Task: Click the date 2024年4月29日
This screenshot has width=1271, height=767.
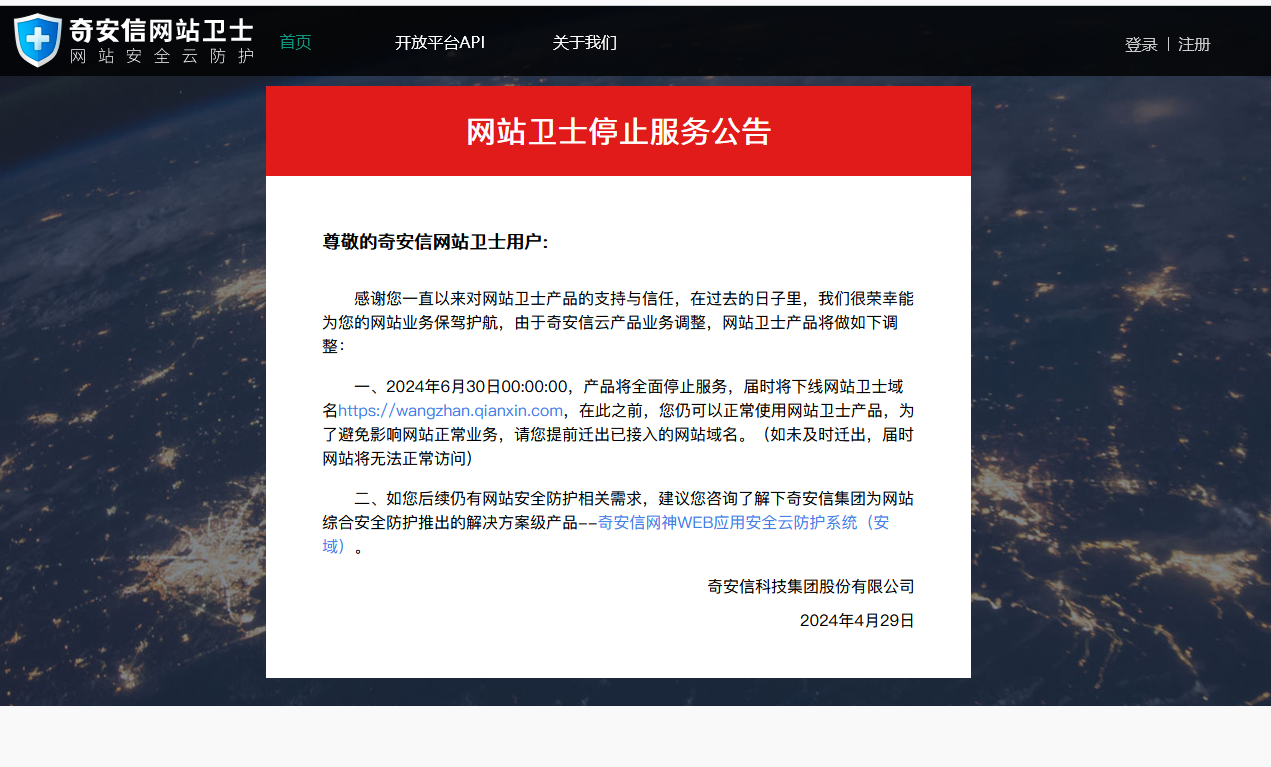Action: pyautogui.click(x=857, y=620)
